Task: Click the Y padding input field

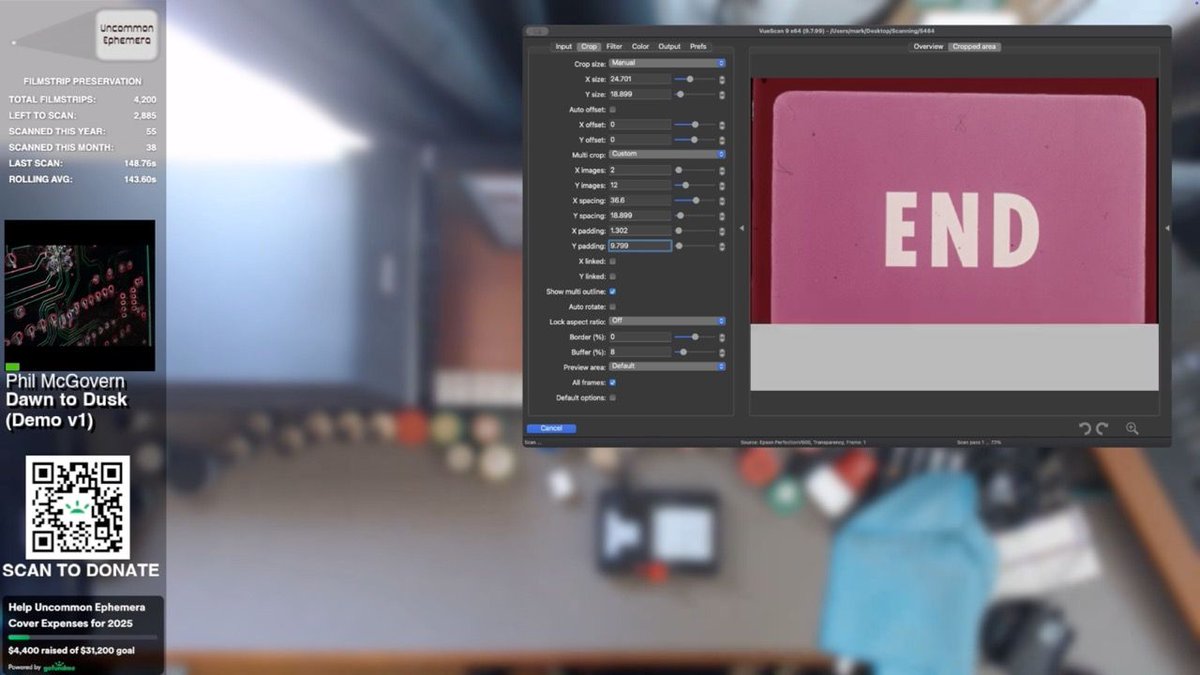Action: 640,246
